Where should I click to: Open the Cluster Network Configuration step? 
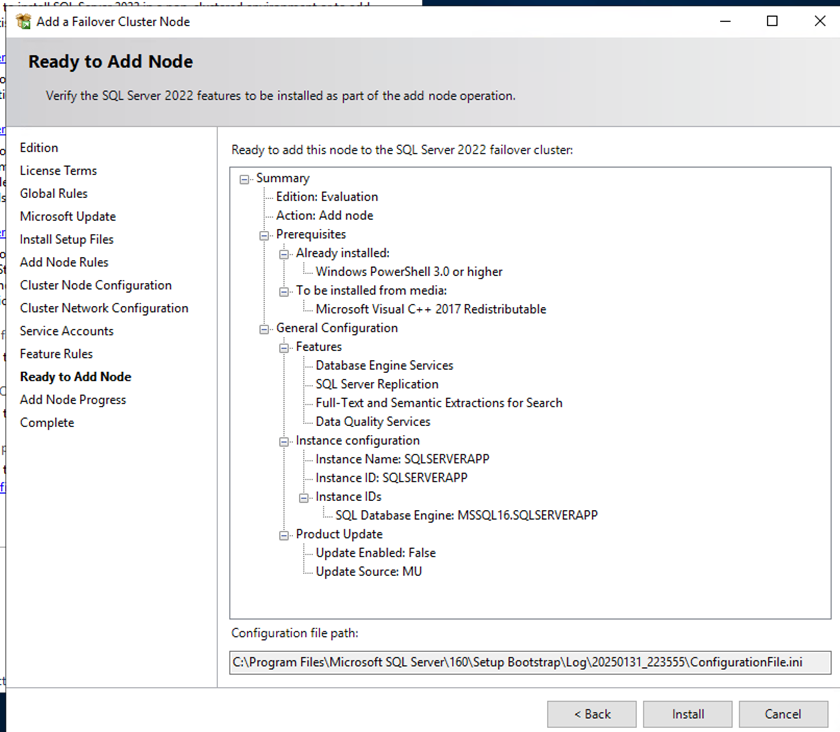coord(104,308)
